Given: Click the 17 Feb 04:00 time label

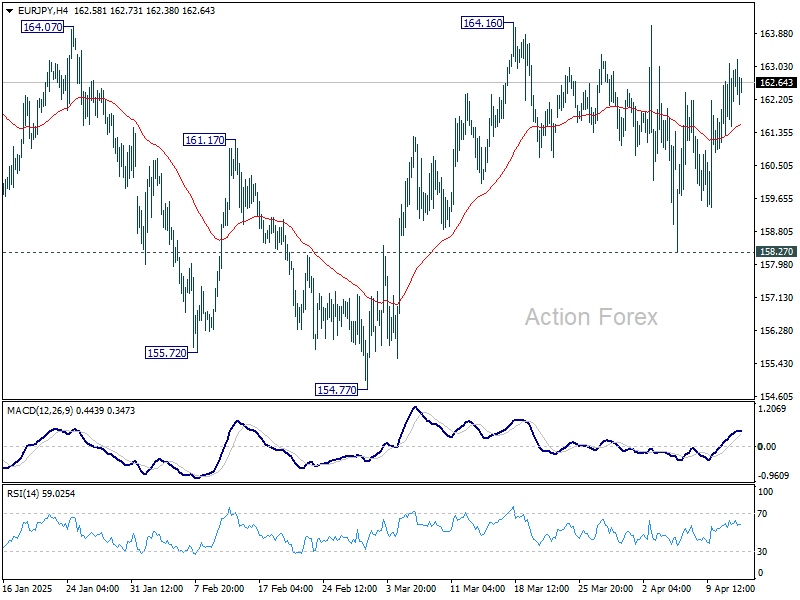Looking at the screenshot, I should (x=285, y=589).
